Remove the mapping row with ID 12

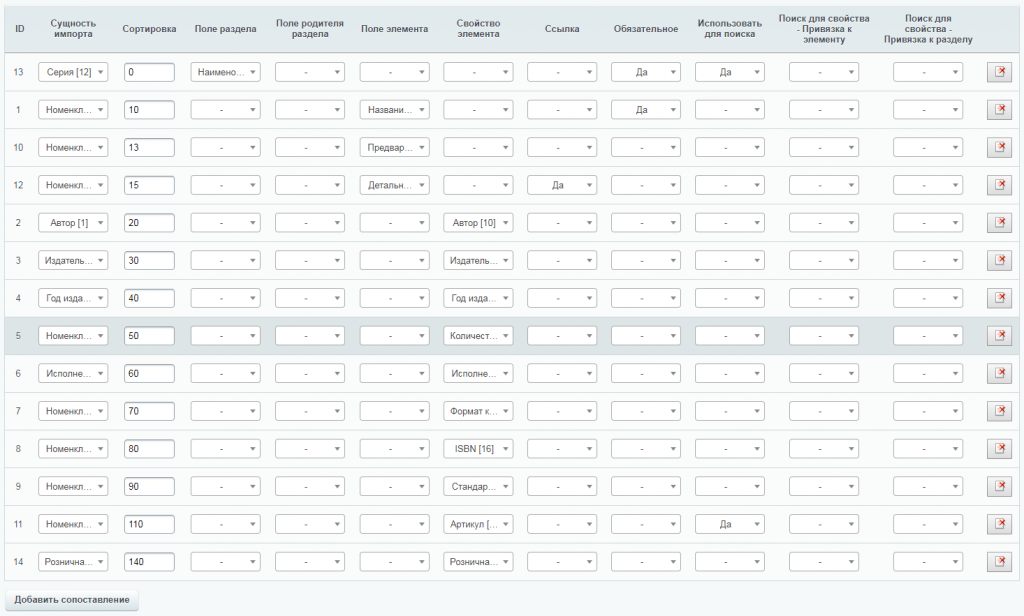(999, 185)
